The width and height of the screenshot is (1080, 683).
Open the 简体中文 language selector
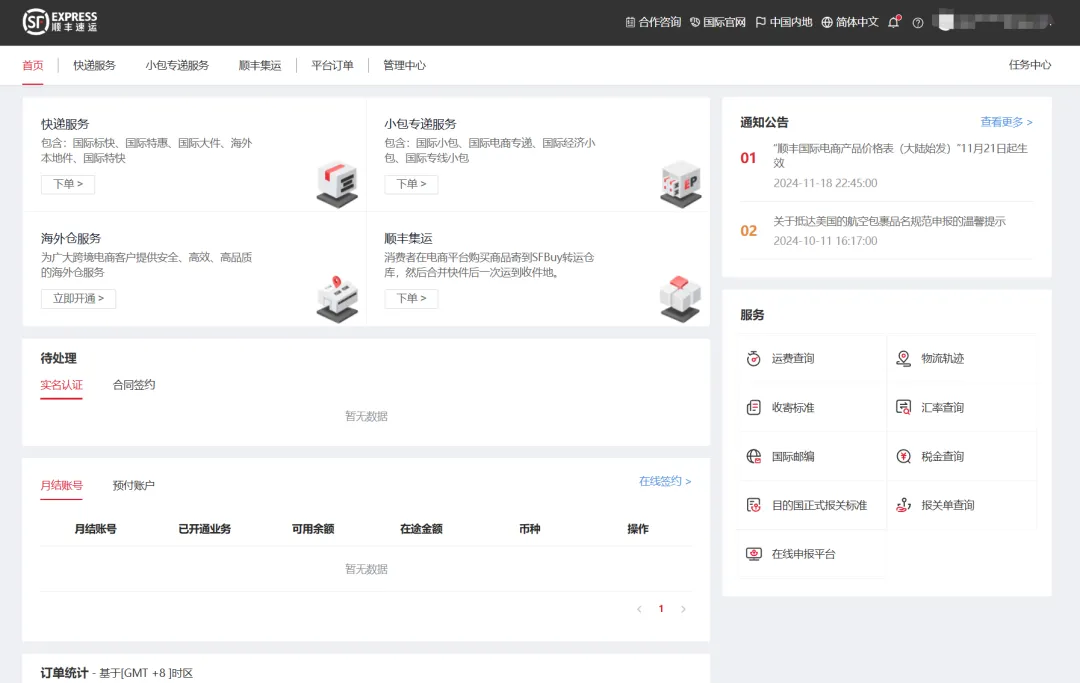[850, 23]
